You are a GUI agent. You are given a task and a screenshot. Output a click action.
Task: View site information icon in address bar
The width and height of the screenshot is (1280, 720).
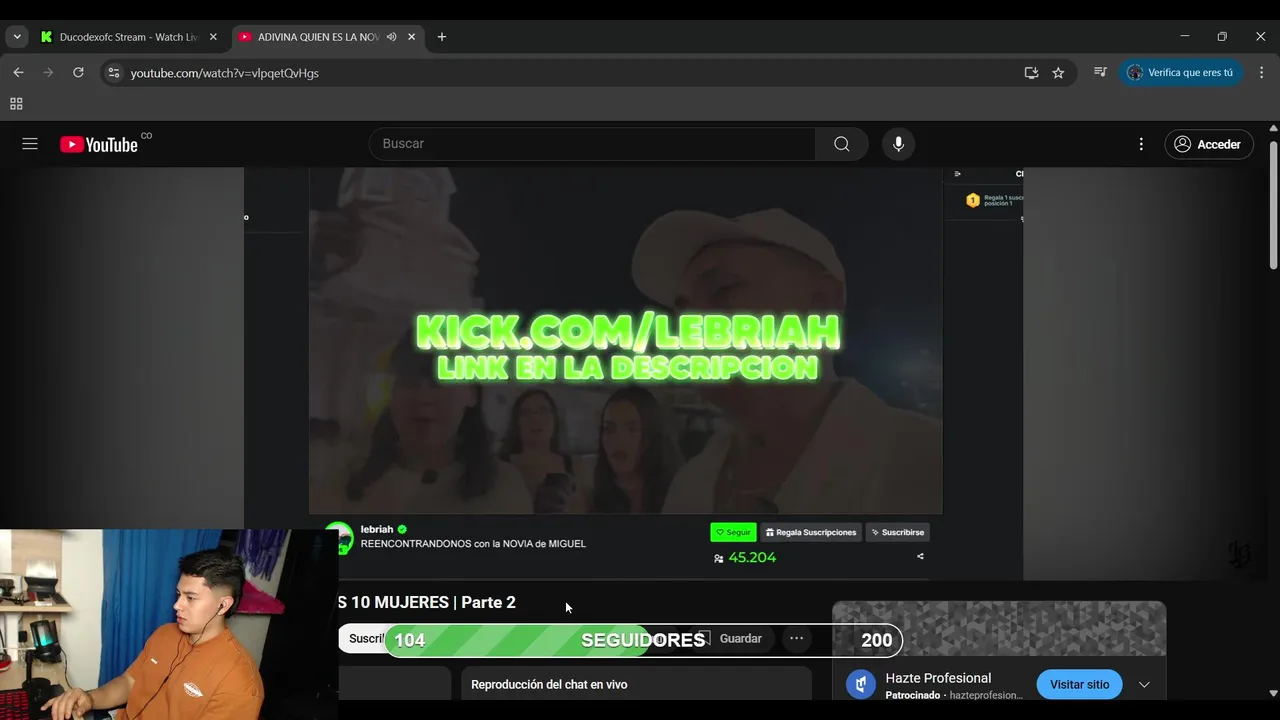(x=114, y=73)
